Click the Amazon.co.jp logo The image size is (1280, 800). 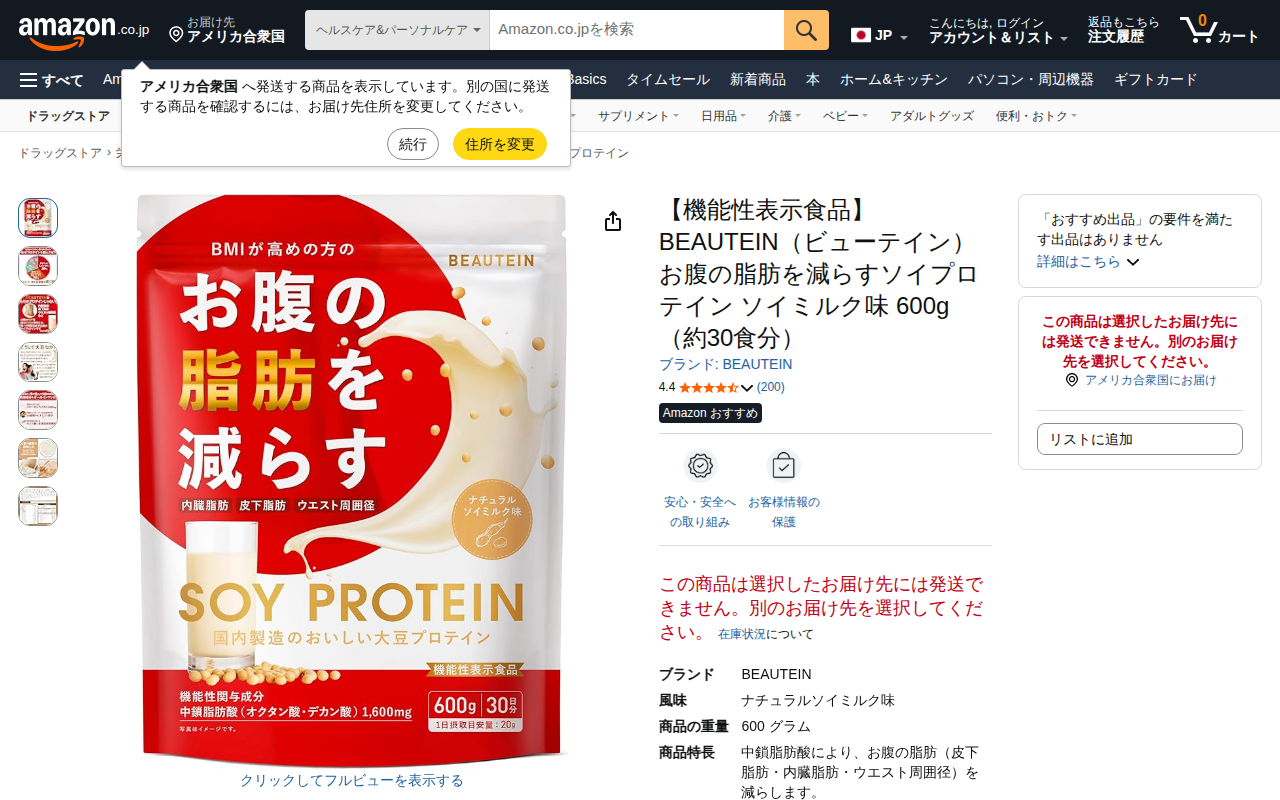(x=84, y=31)
